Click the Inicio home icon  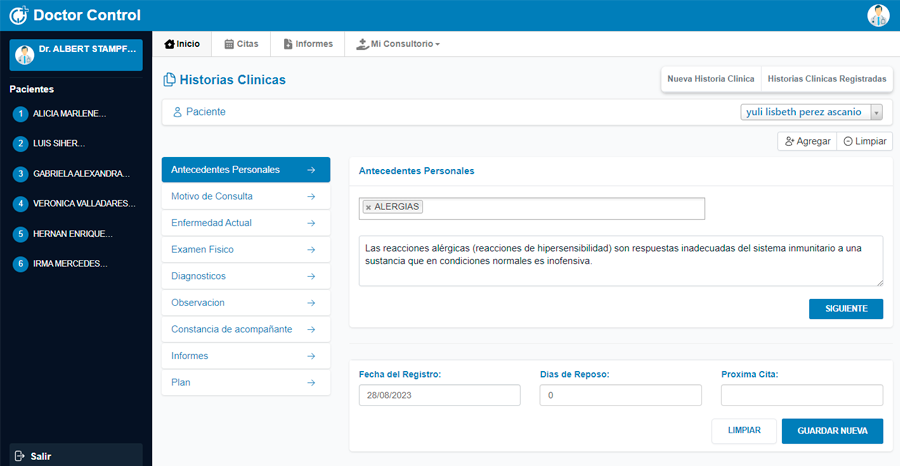[170, 44]
